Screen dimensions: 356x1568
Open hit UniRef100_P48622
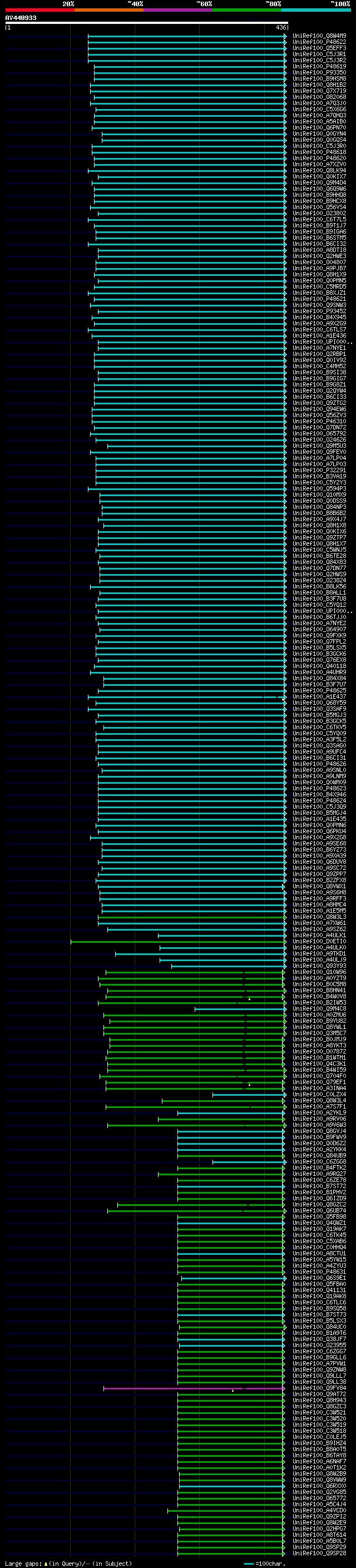tap(319, 42)
